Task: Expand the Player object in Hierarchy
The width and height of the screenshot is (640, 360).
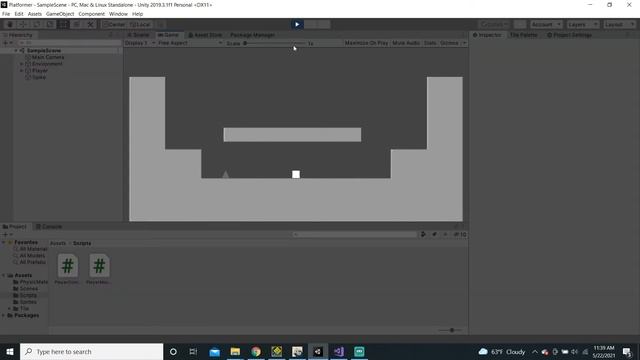Action: pos(22,71)
